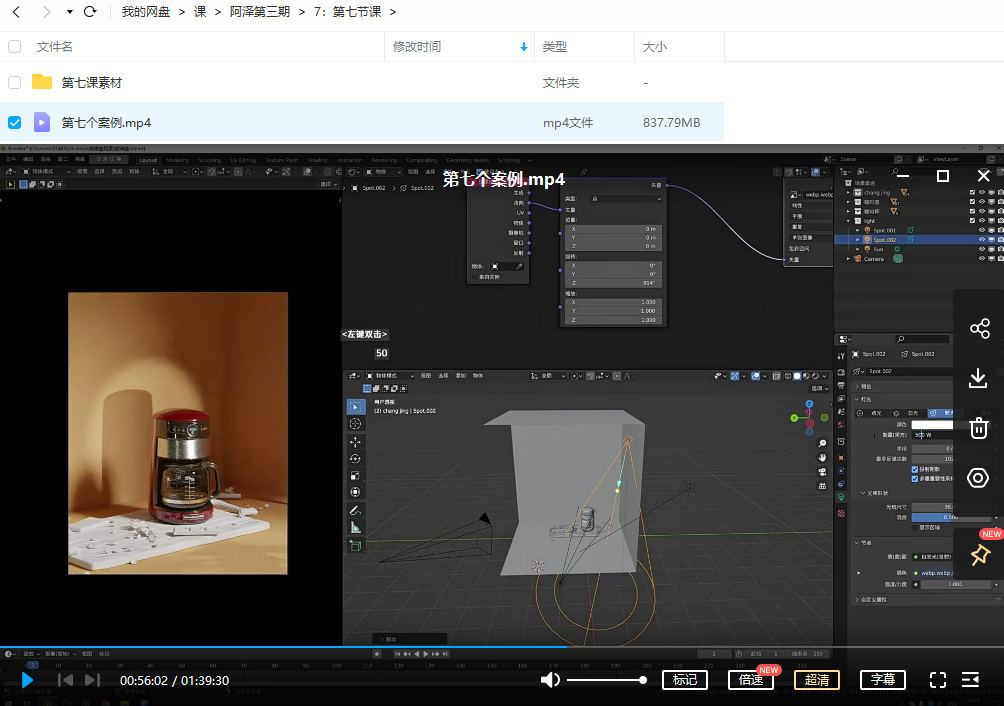Open the 字幕 subtitles button
This screenshot has width=1004, height=706.
click(x=882, y=680)
